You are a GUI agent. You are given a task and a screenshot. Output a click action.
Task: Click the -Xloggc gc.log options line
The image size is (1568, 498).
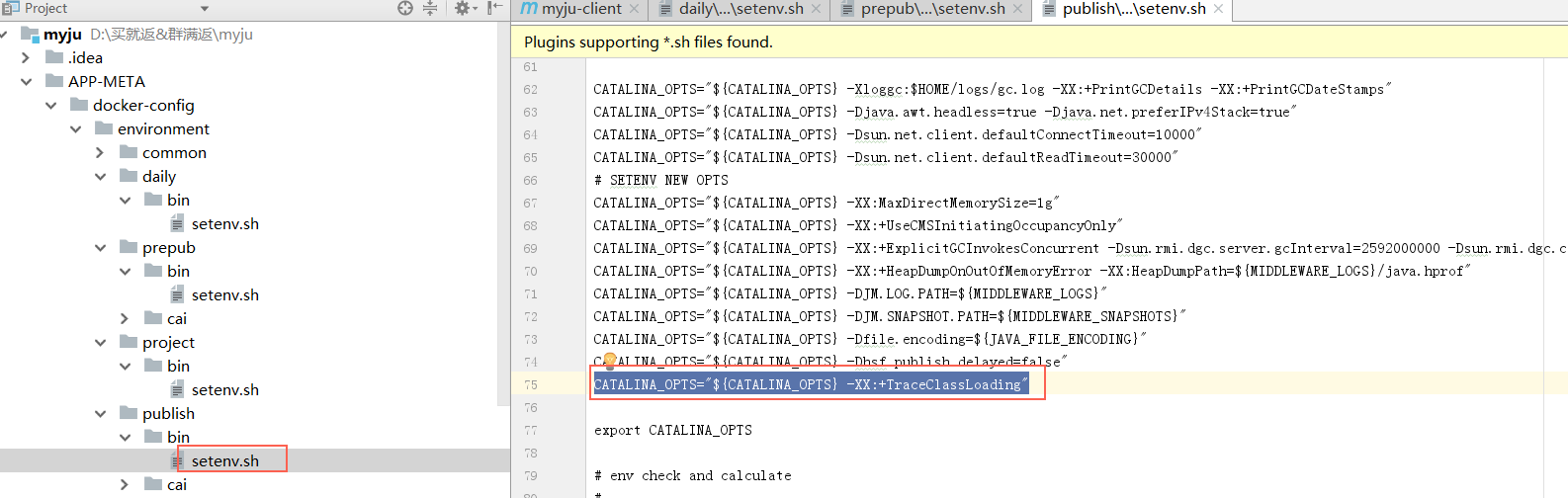(993, 89)
